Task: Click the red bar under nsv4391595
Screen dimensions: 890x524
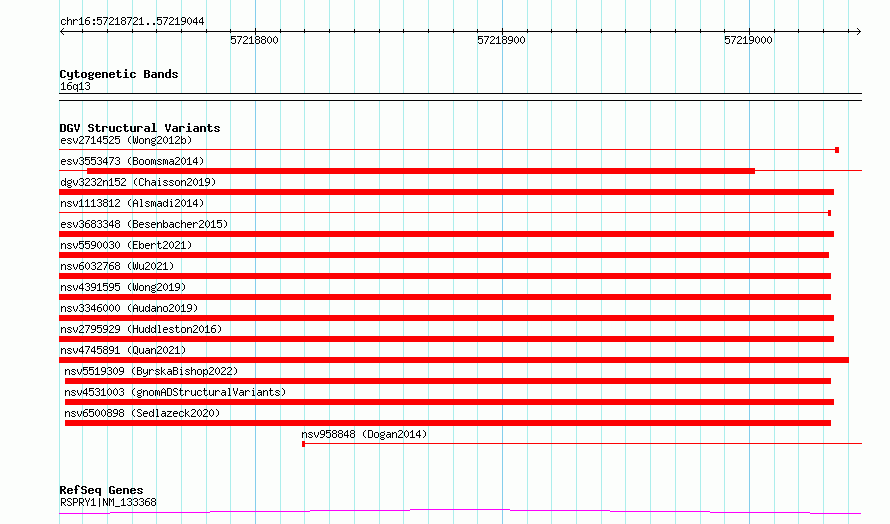Action: coord(446,297)
